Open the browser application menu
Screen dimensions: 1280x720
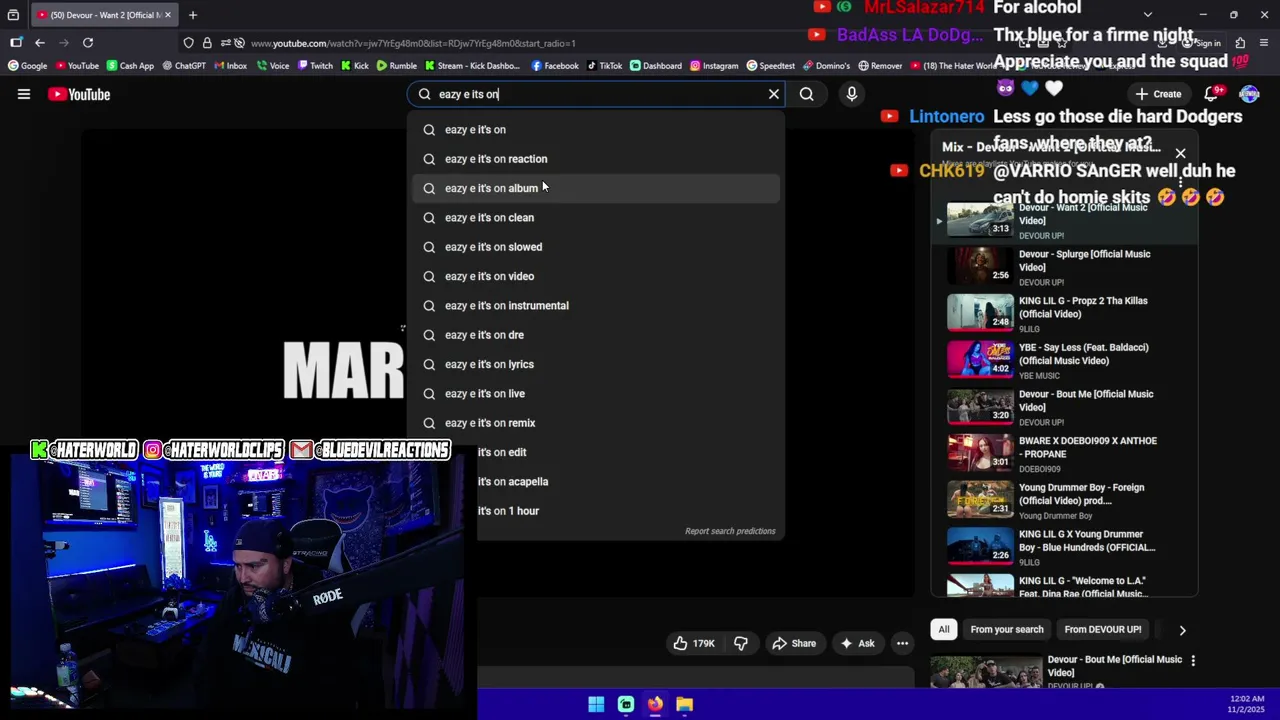pos(1265,43)
